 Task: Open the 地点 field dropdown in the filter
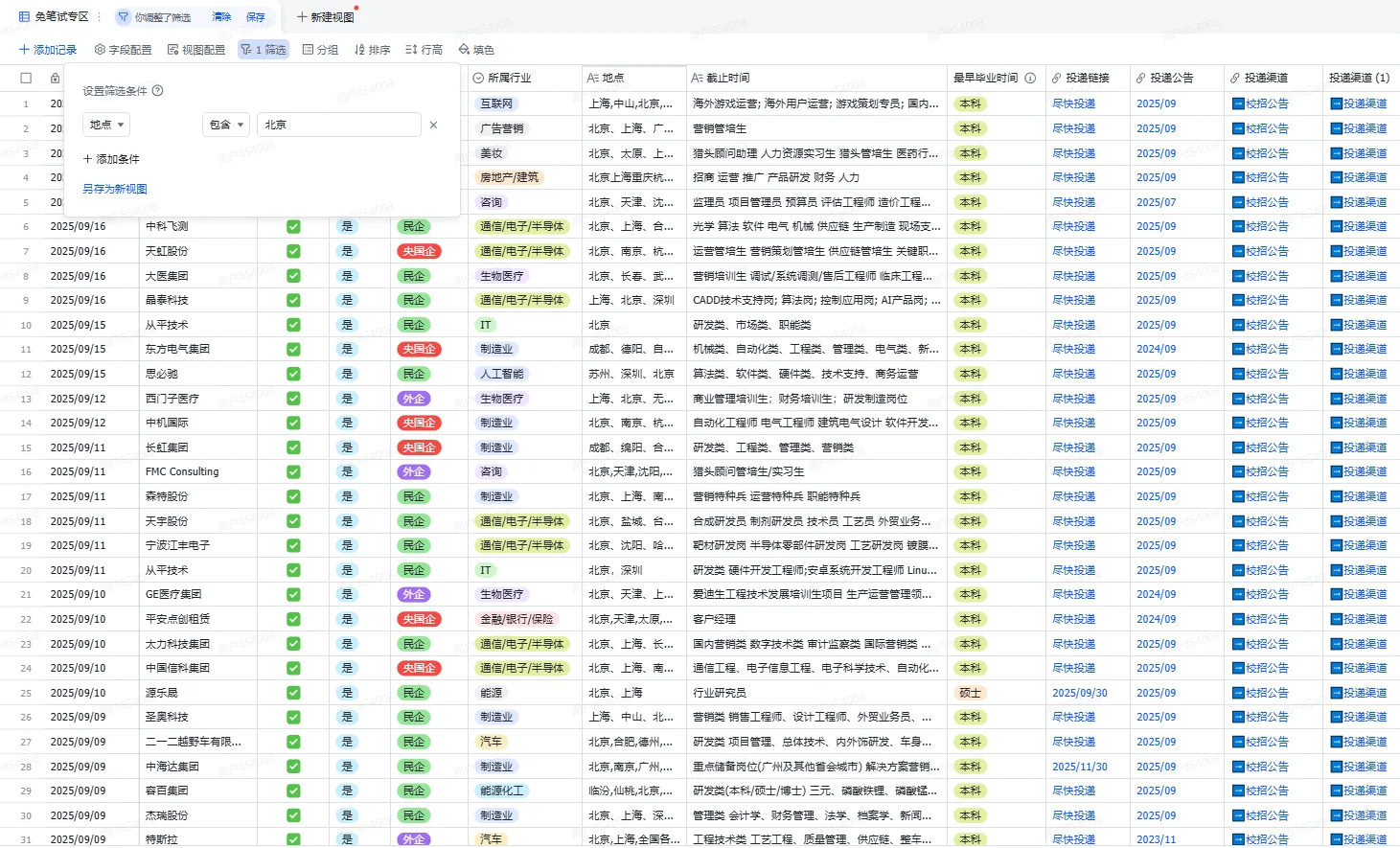[x=105, y=125]
